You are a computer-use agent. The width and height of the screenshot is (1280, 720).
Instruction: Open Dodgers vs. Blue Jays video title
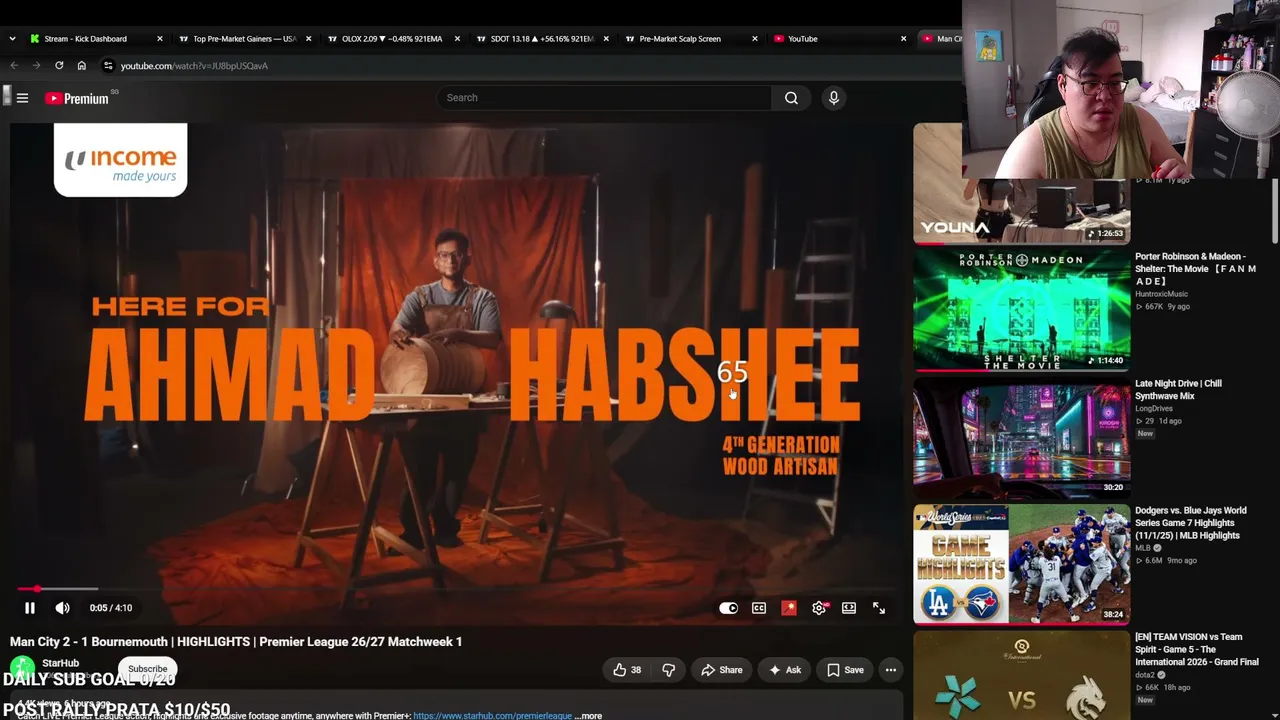coord(1191,523)
